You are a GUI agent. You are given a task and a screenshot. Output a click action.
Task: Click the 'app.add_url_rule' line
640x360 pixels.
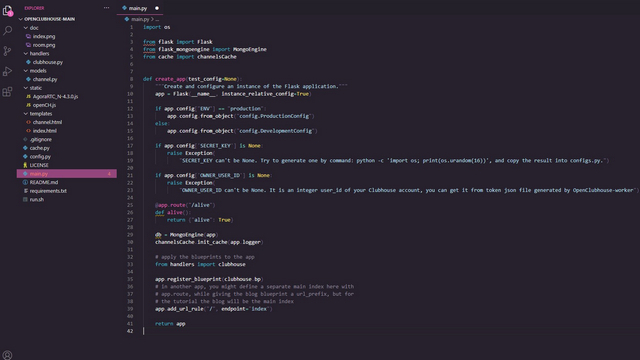[213, 309]
